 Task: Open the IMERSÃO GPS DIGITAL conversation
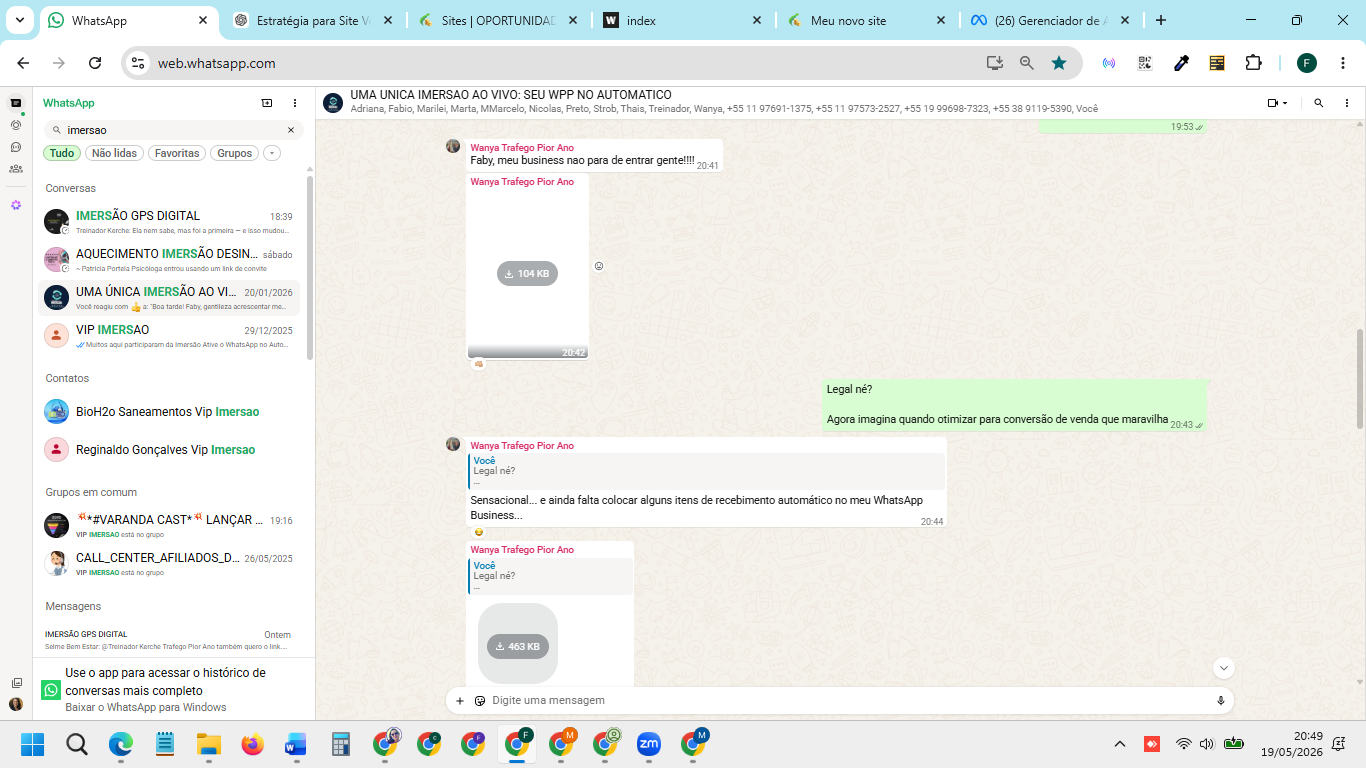170,221
